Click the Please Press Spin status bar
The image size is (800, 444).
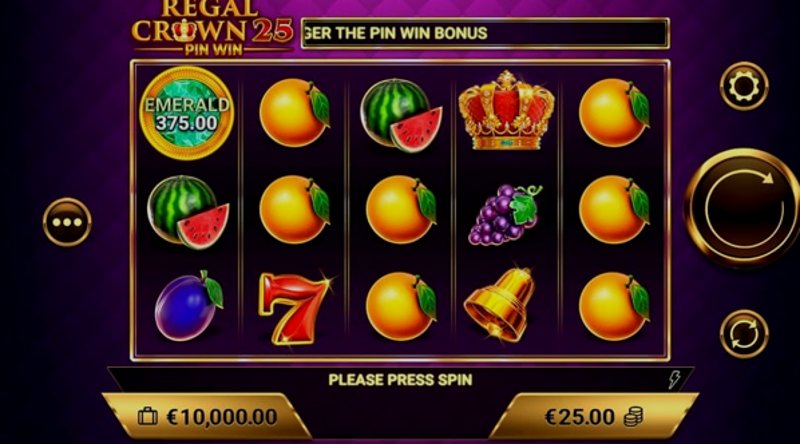tap(401, 380)
